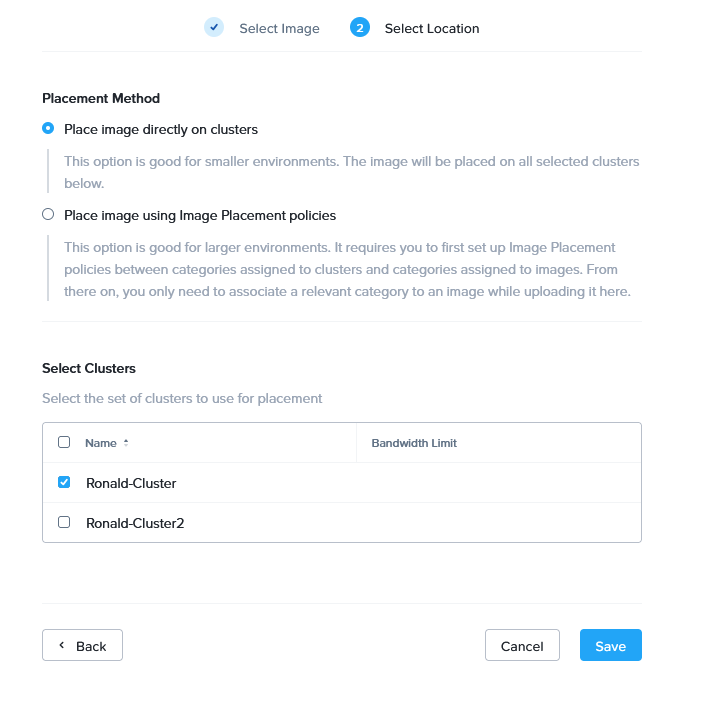Go to the Select Image step label
Image resolution: width=722 pixels, height=712 pixels.
[x=279, y=29]
